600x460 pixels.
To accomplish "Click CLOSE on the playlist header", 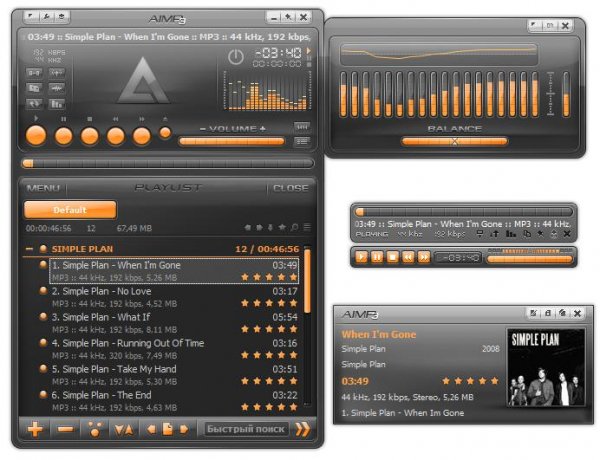I will point(290,188).
